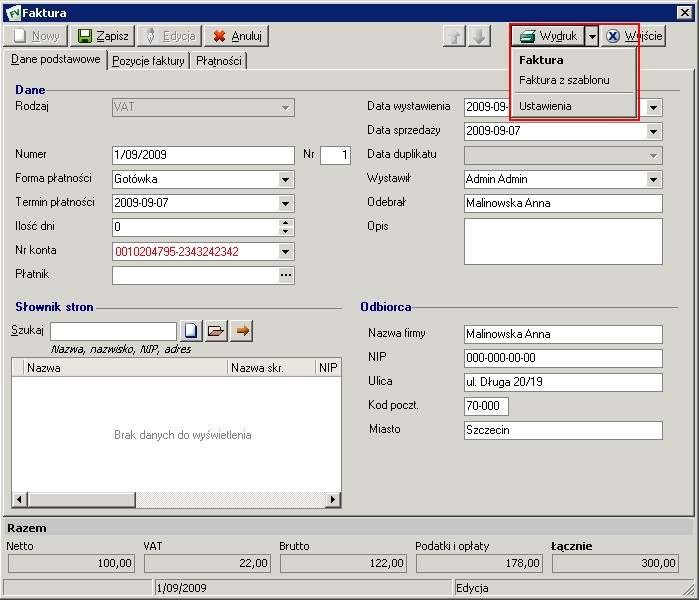Viewport: 699px width, 600px height.
Task: Expand the Wystawił dropdown list
Action: tap(654, 179)
